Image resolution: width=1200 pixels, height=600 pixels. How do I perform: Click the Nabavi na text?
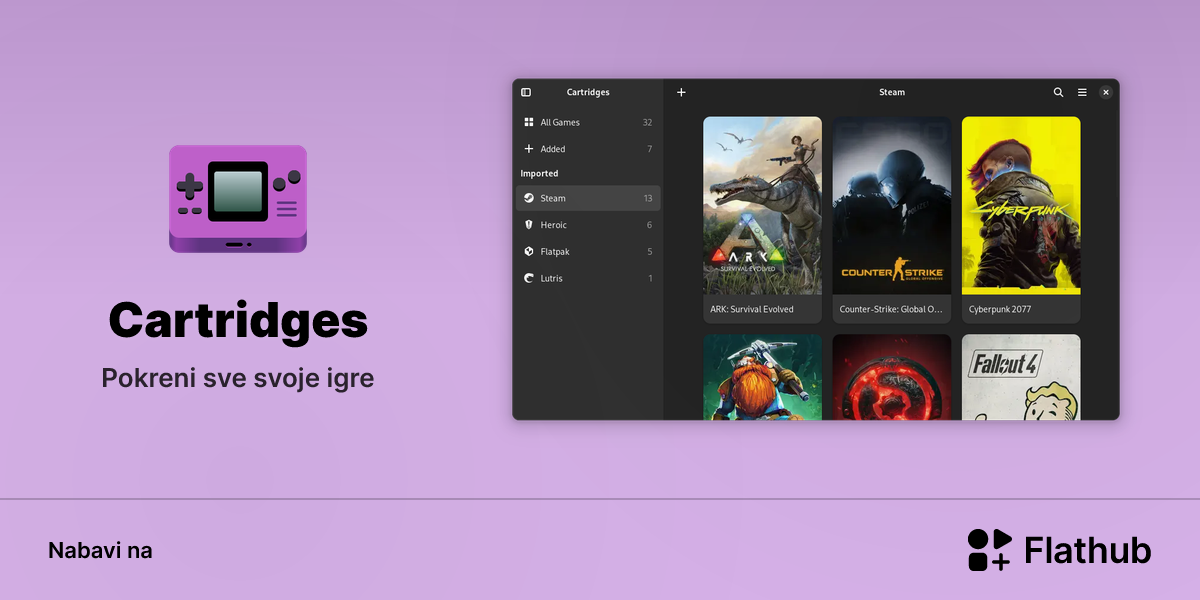click(100, 550)
